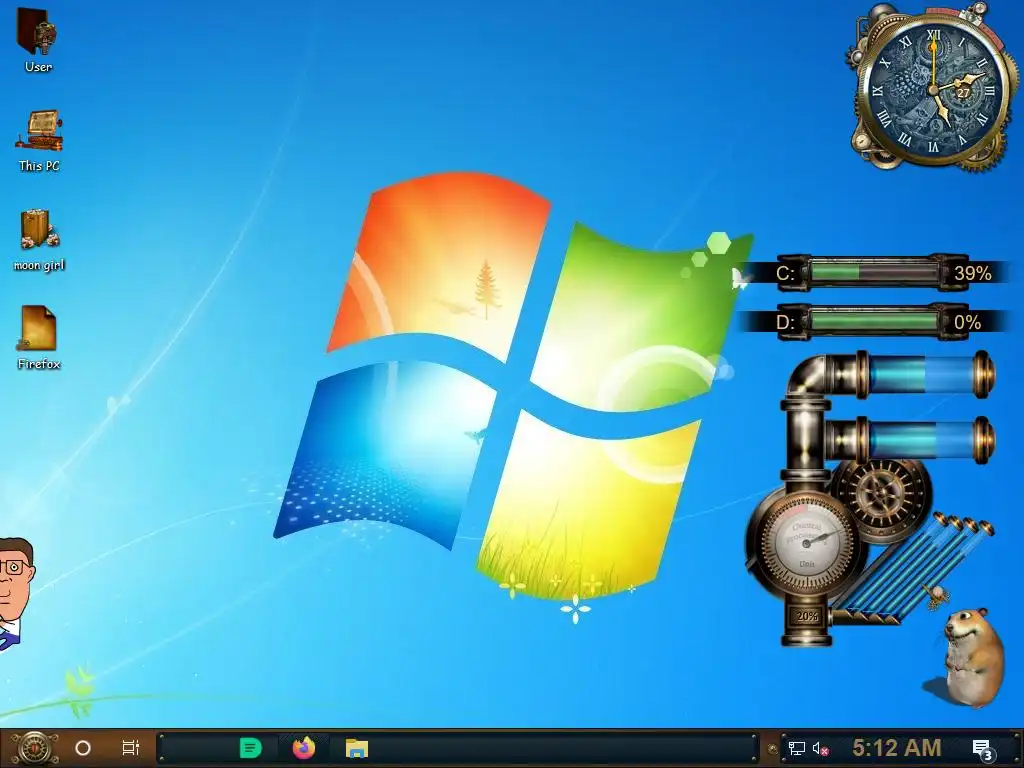Viewport: 1024px width, 768px height.
Task: Click the 20% CPU readout plate
Action: (x=807, y=615)
